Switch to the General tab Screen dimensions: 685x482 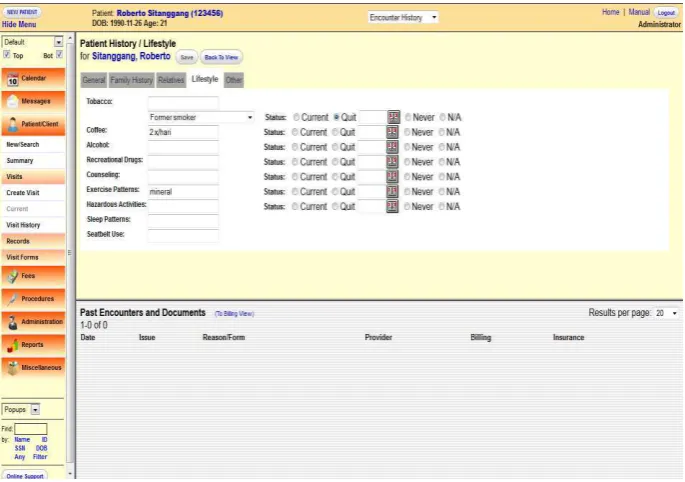pos(93,80)
